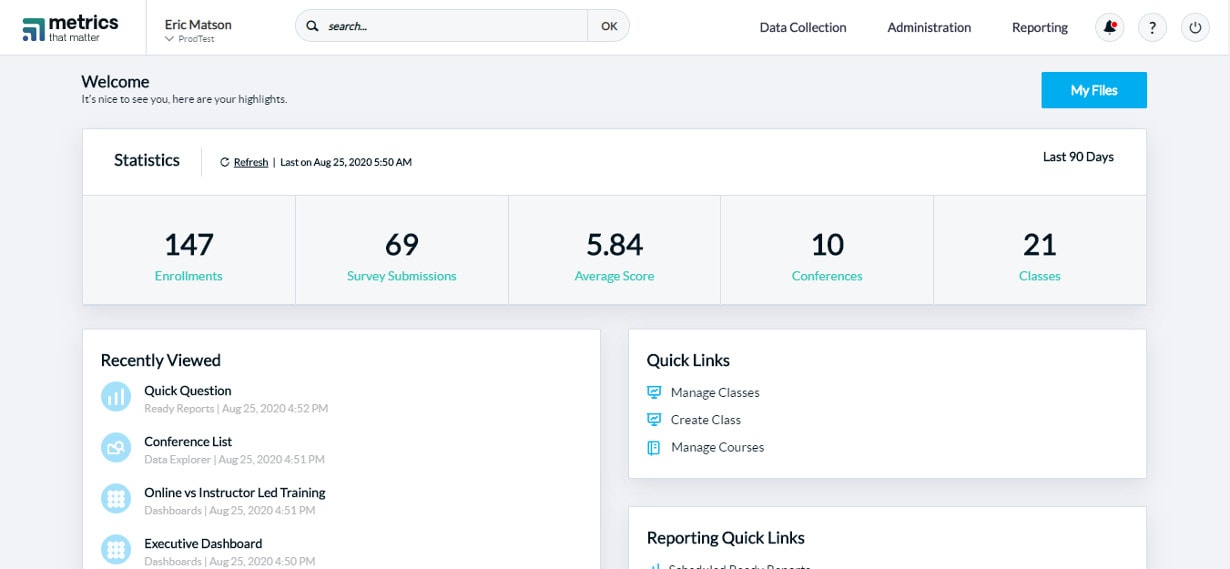Click the Conference List data explorer icon
This screenshot has height=569, width=1230.
tap(116, 448)
